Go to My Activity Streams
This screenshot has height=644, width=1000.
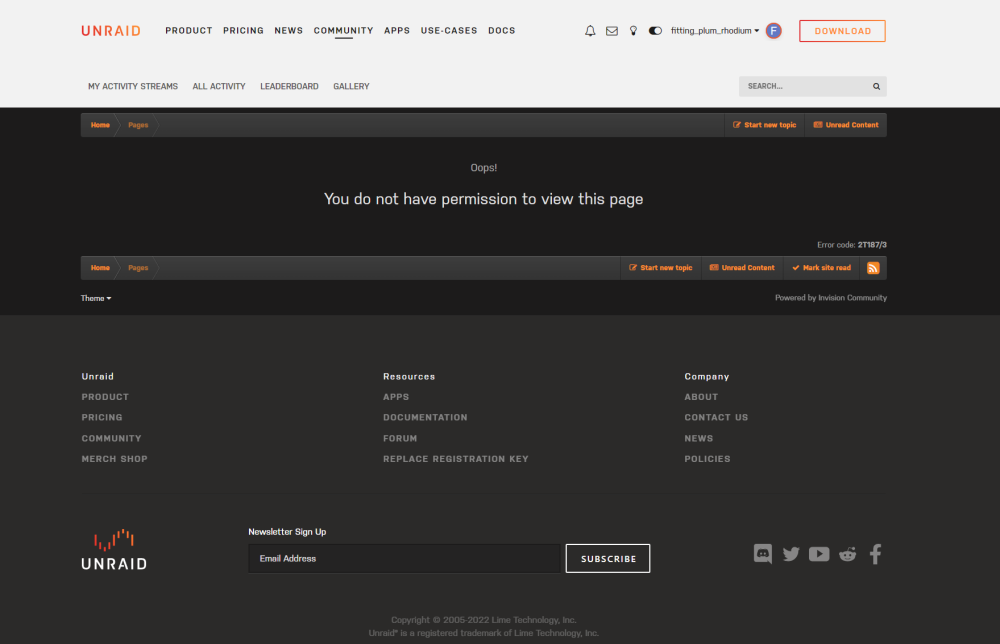tap(133, 86)
